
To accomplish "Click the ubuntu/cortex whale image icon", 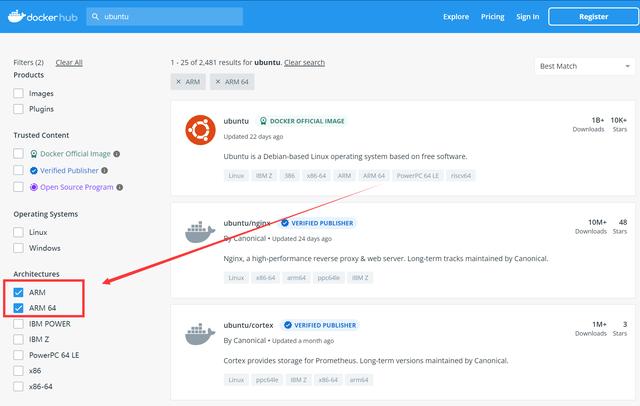I will pos(200,334).
